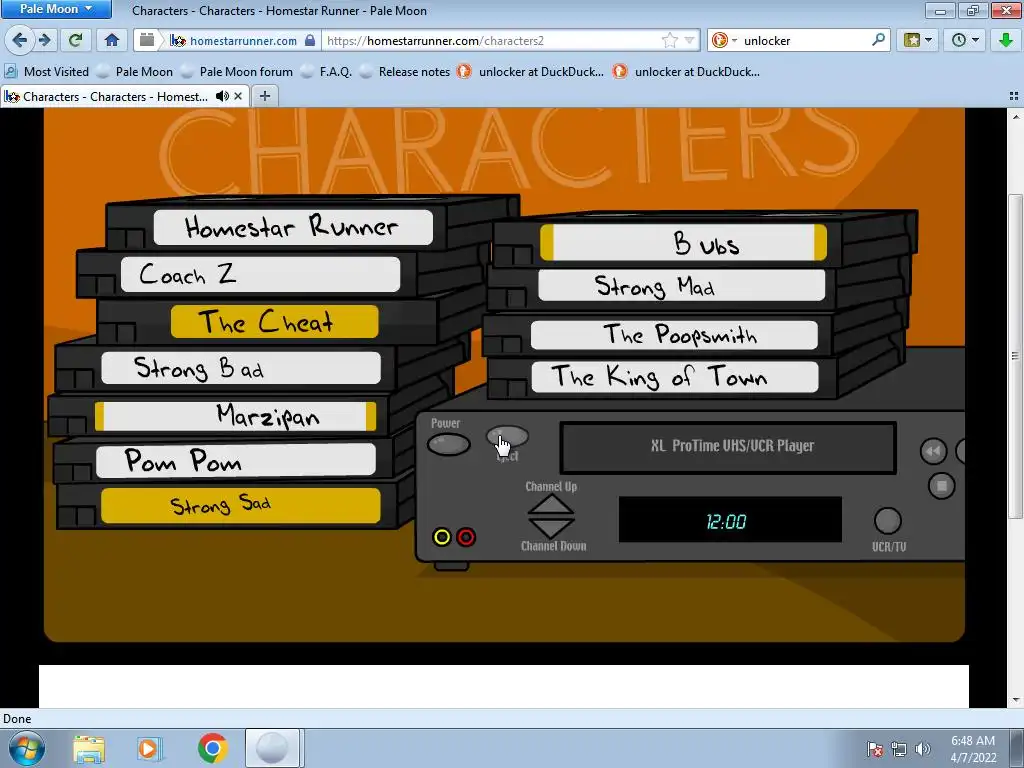The image size is (1024, 768).
Task: Select the Marzipan tape
Action: 235,416
